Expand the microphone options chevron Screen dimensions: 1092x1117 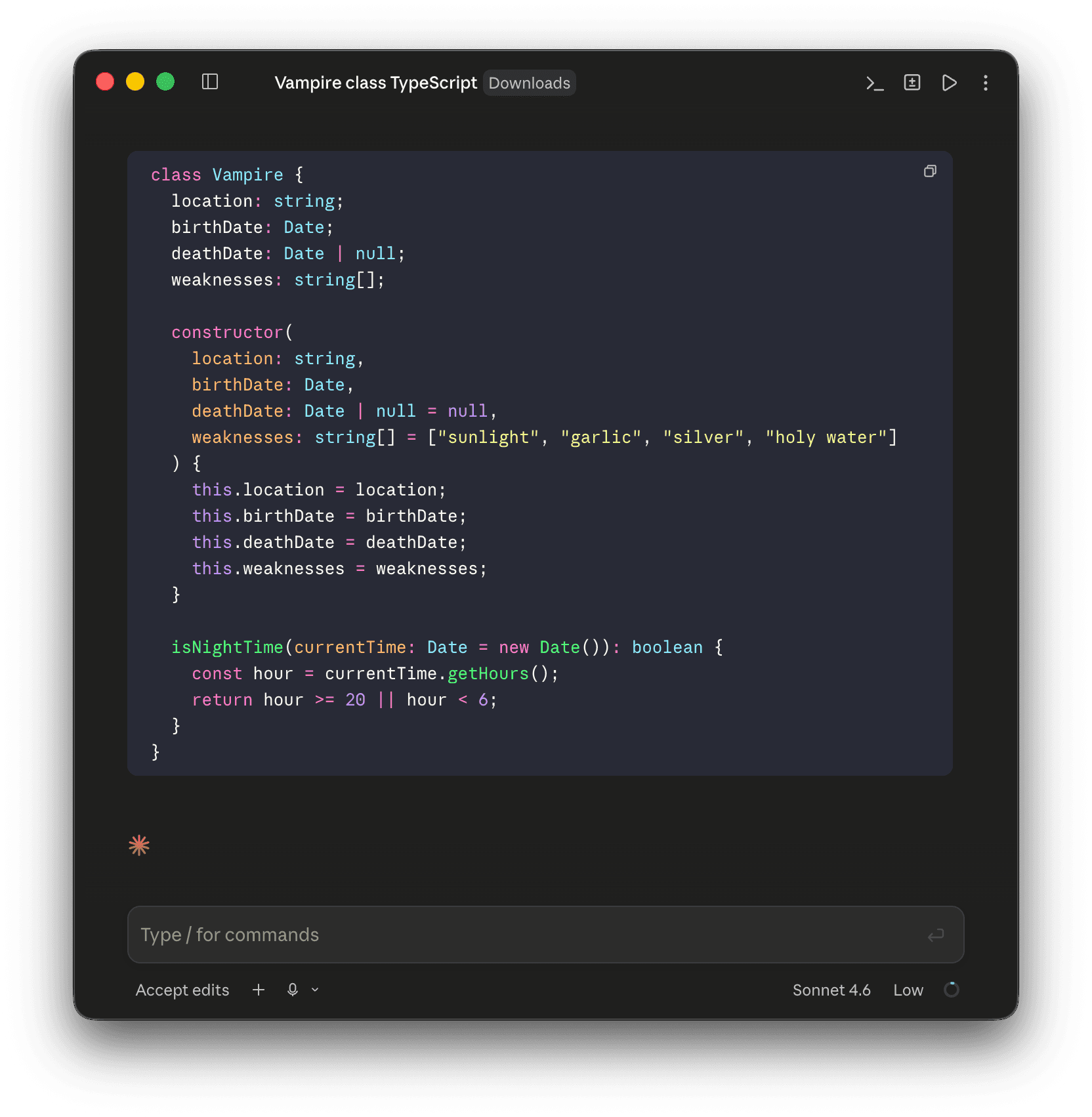coord(315,990)
